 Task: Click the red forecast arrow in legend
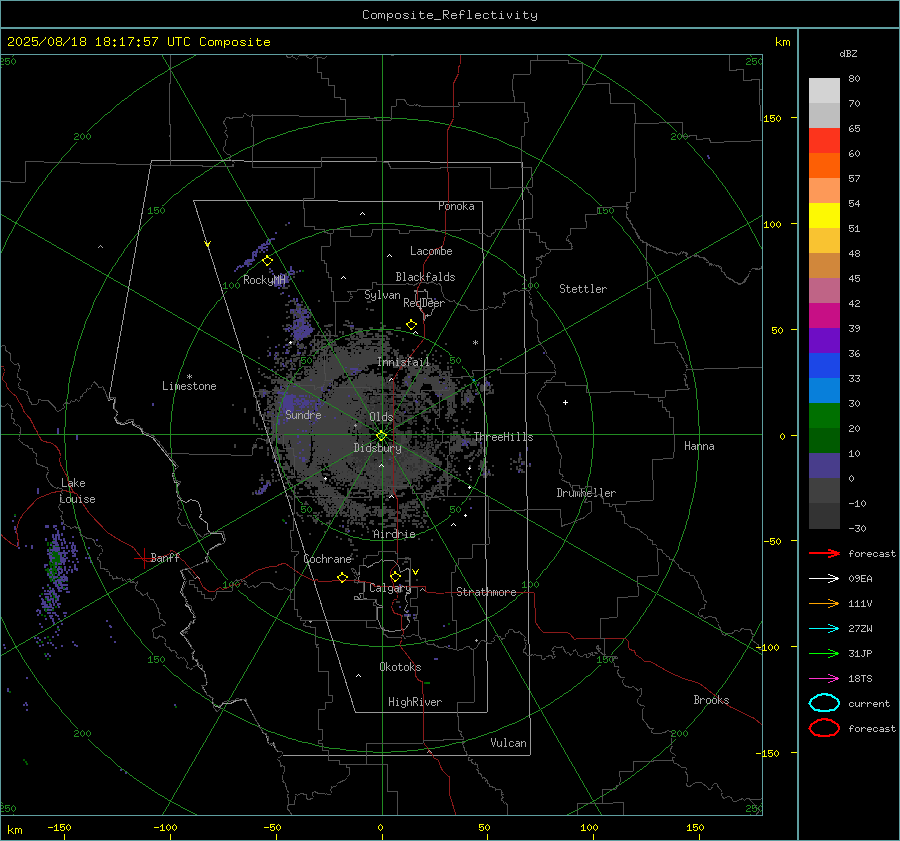824,553
